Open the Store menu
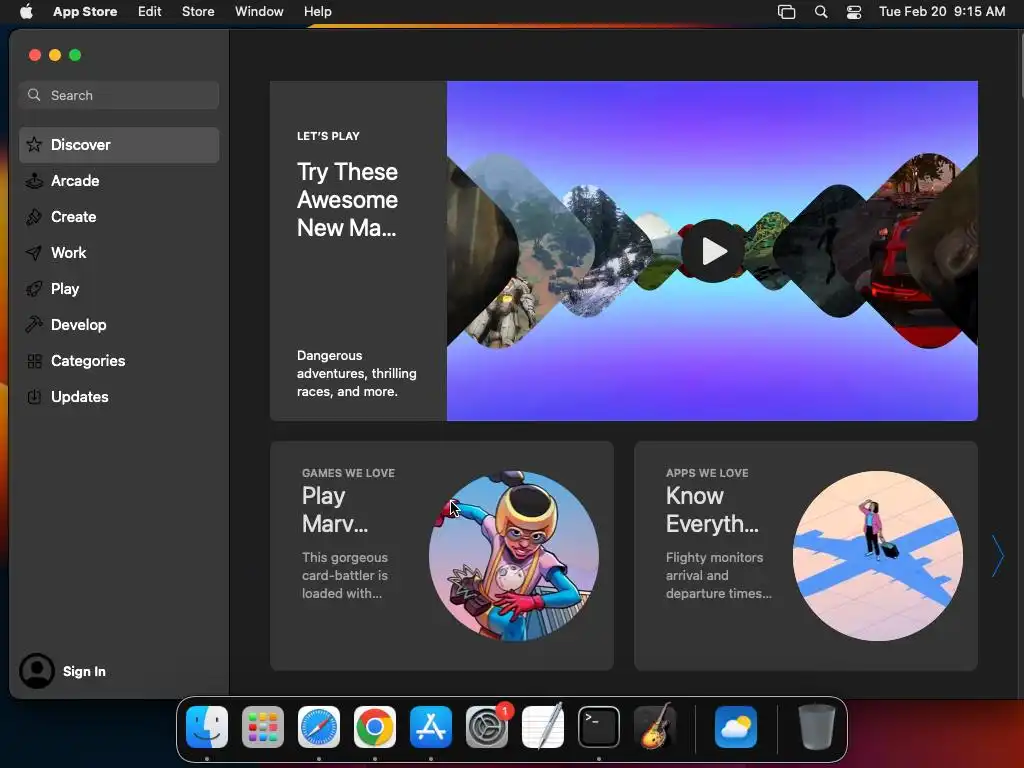This screenshot has width=1024, height=768. [x=198, y=11]
